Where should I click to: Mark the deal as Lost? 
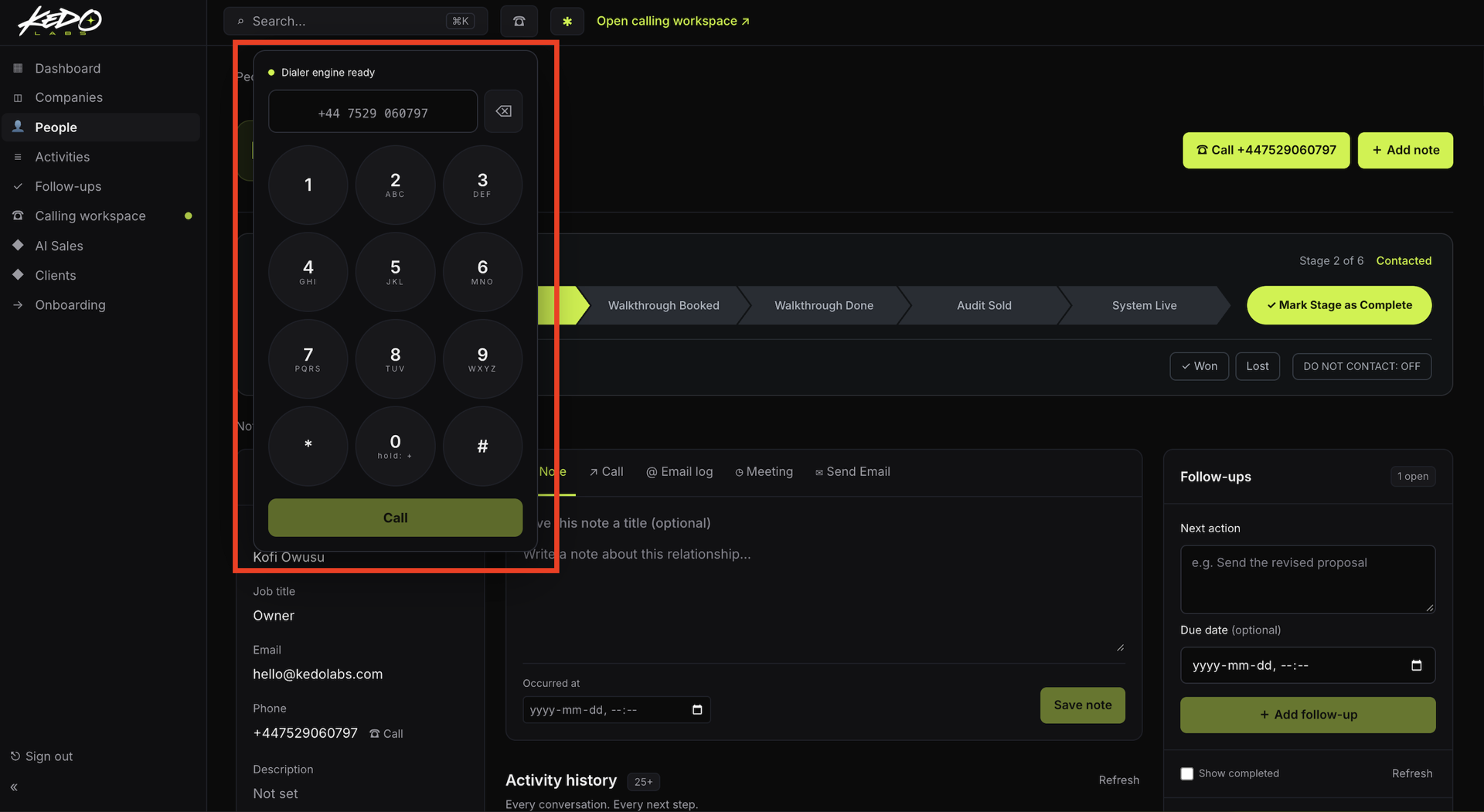pos(1258,366)
